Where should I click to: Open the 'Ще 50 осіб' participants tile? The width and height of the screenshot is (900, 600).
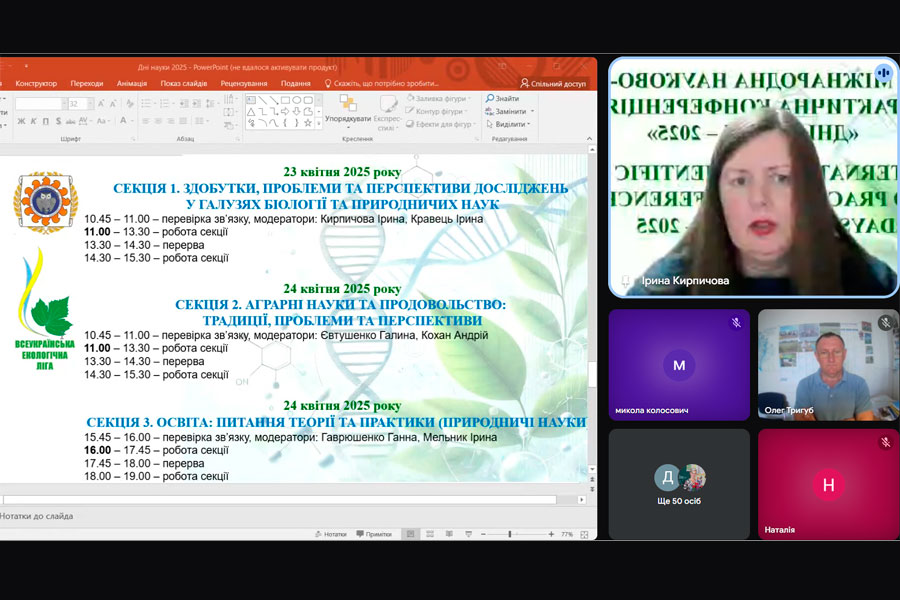679,484
